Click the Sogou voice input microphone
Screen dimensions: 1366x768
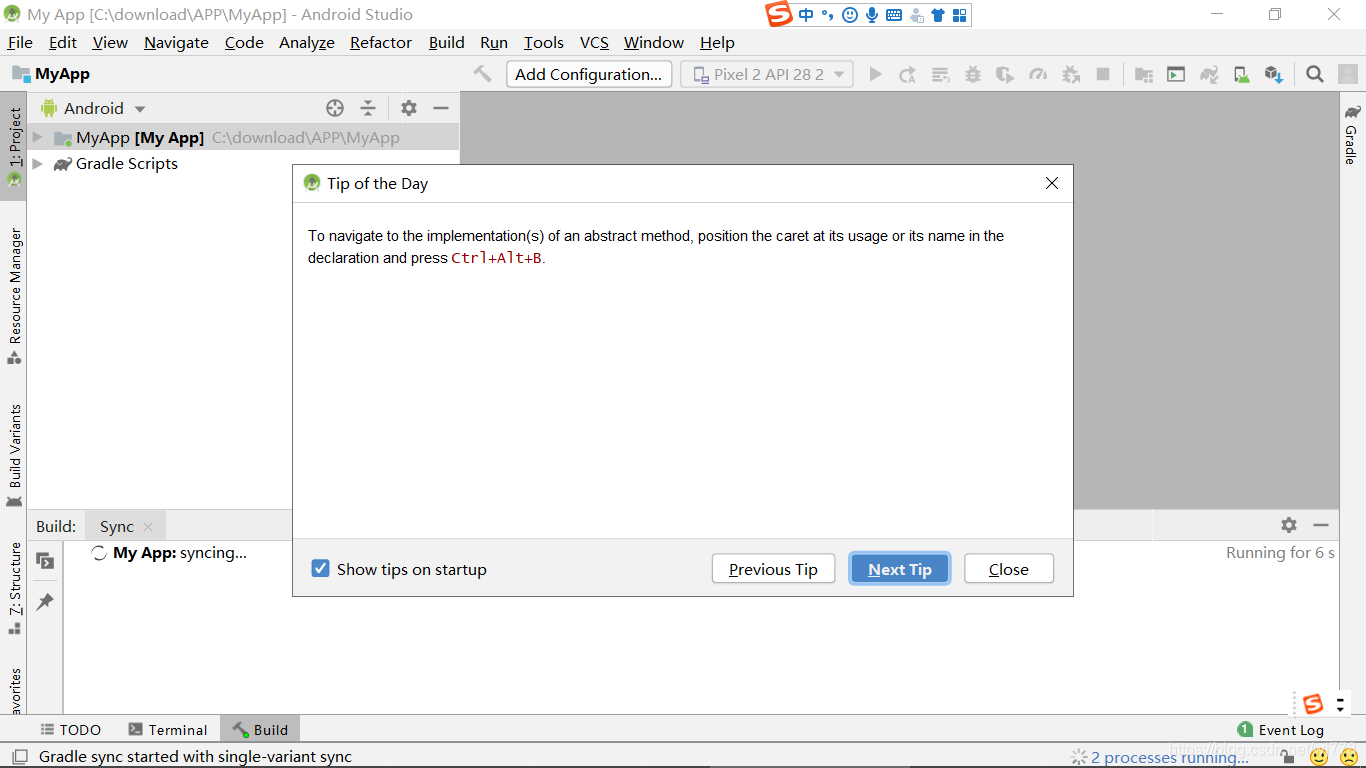coord(872,15)
